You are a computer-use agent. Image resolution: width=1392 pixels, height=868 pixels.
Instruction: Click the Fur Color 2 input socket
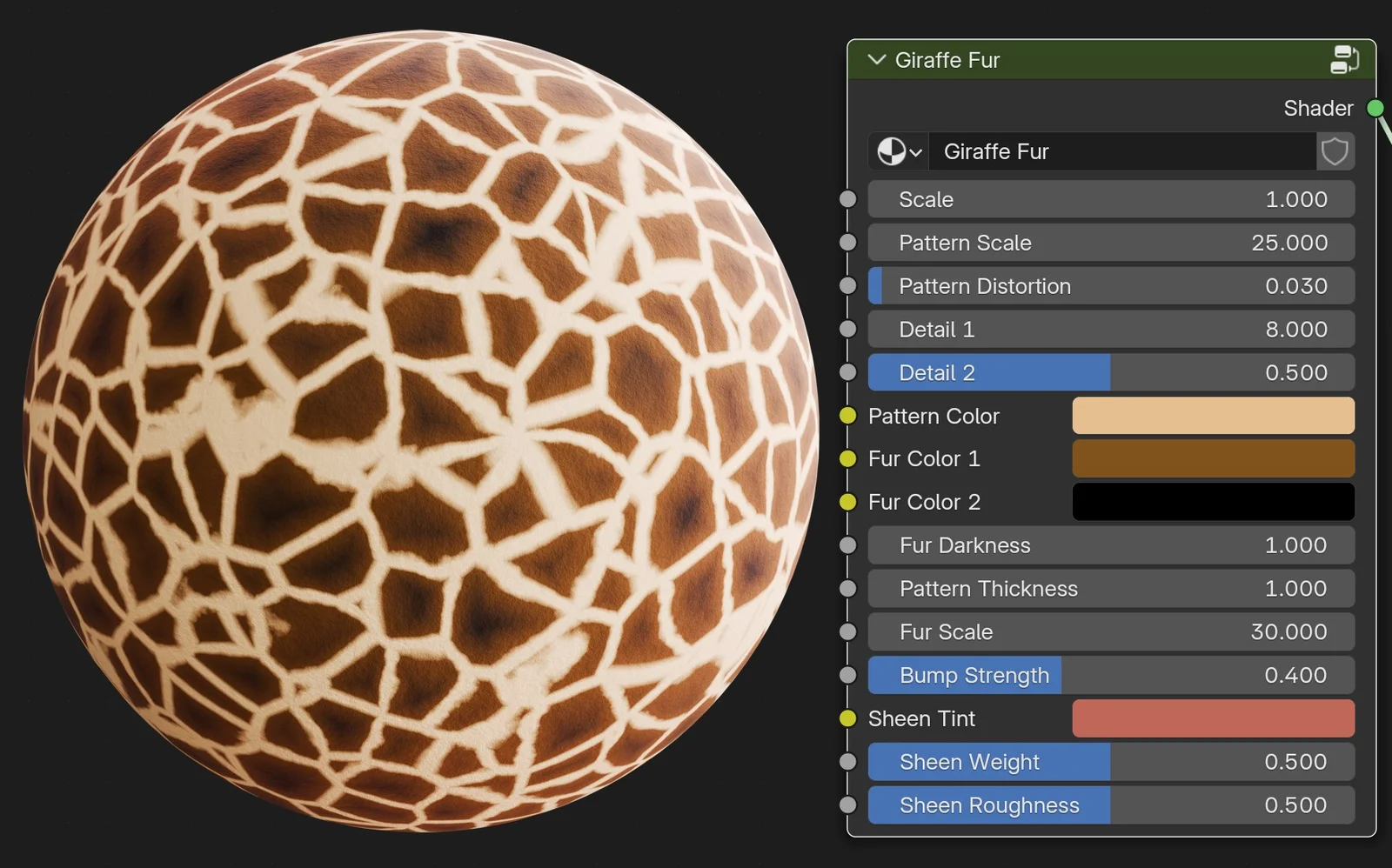tap(847, 502)
